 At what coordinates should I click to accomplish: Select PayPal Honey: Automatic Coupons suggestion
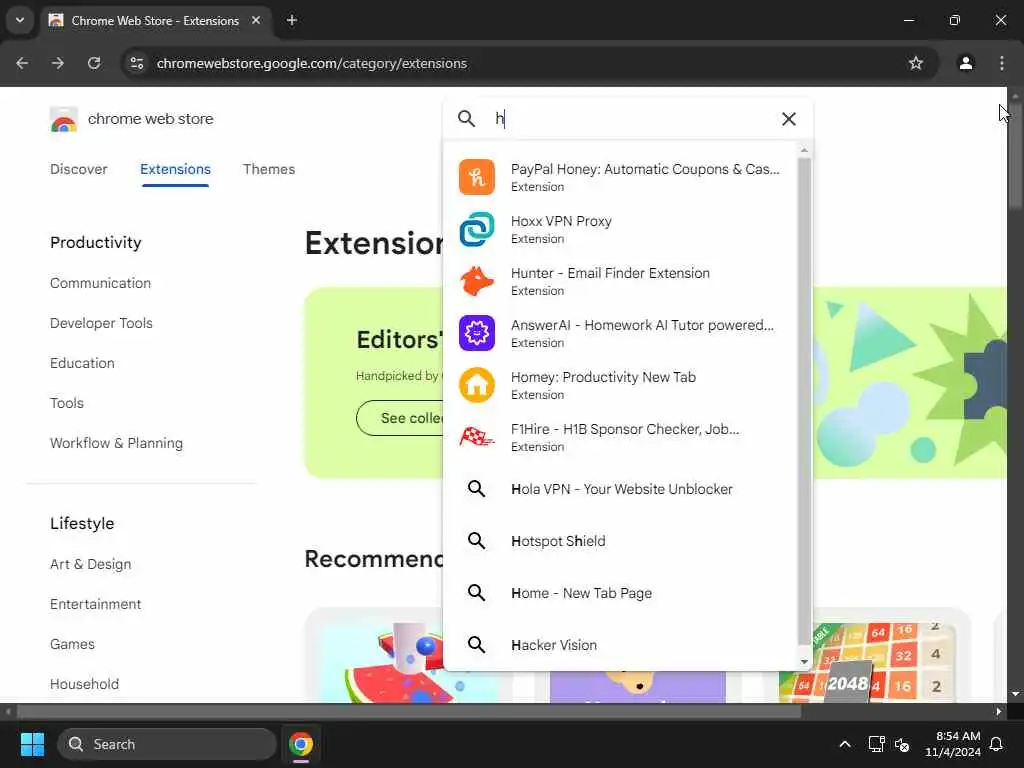point(620,177)
